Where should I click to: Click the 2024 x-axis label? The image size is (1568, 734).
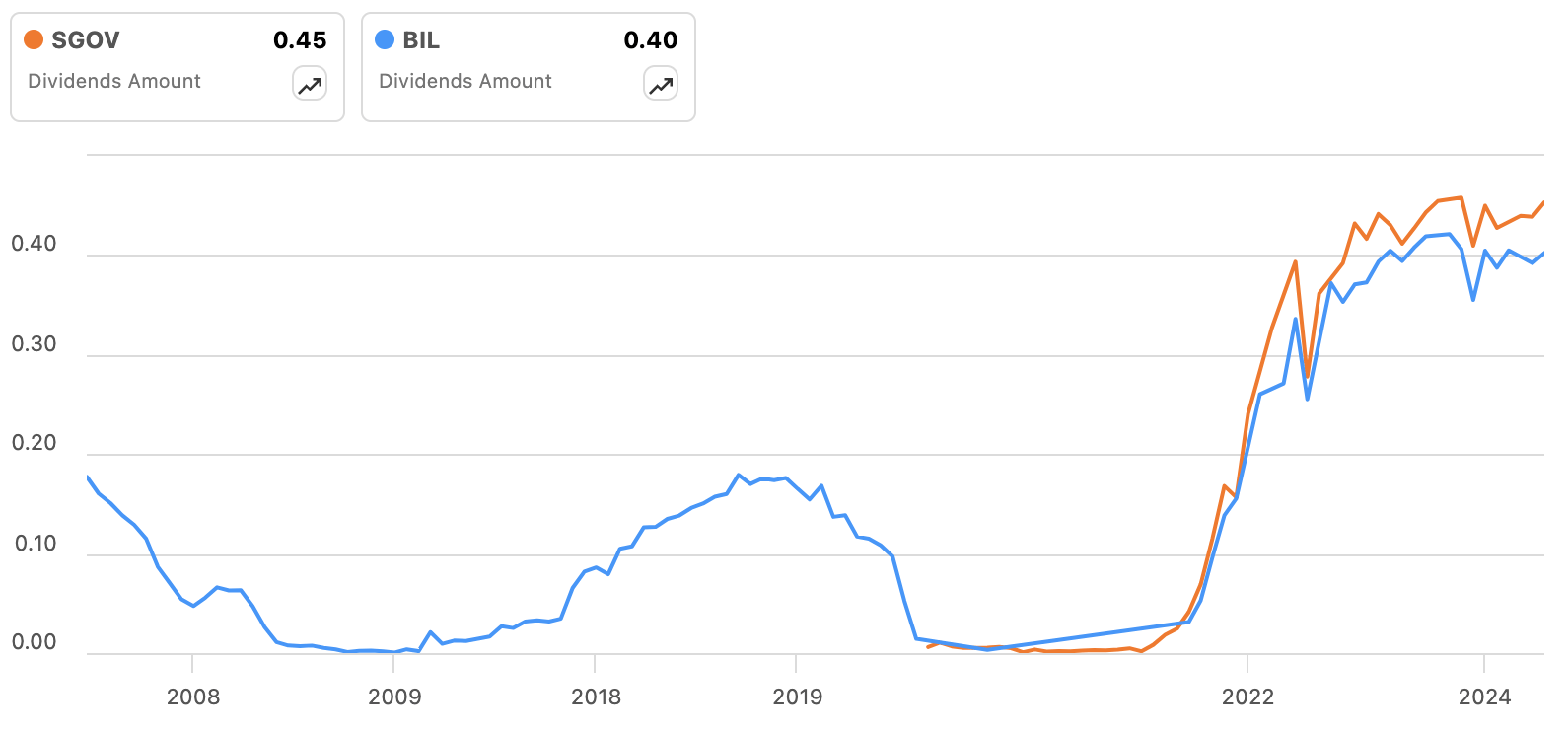click(x=1484, y=697)
